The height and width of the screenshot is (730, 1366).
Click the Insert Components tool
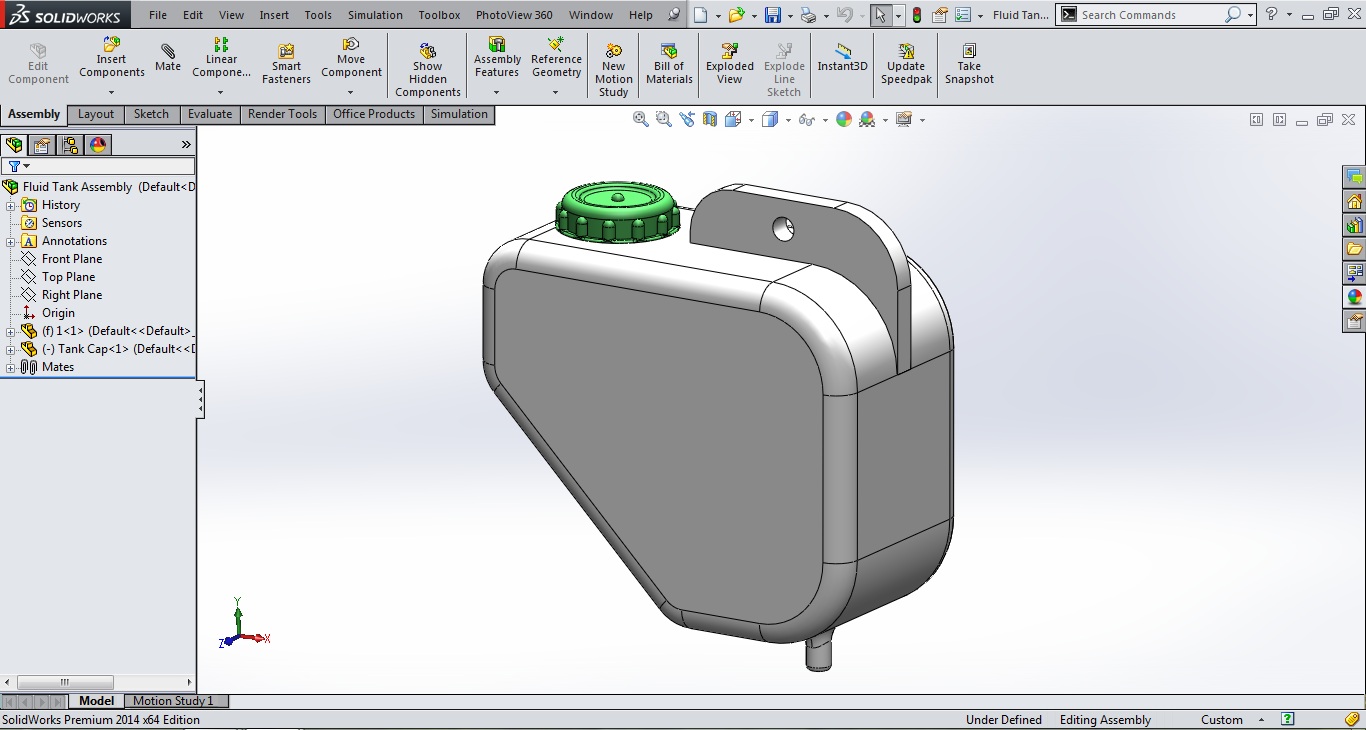click(x=112, y=58)
